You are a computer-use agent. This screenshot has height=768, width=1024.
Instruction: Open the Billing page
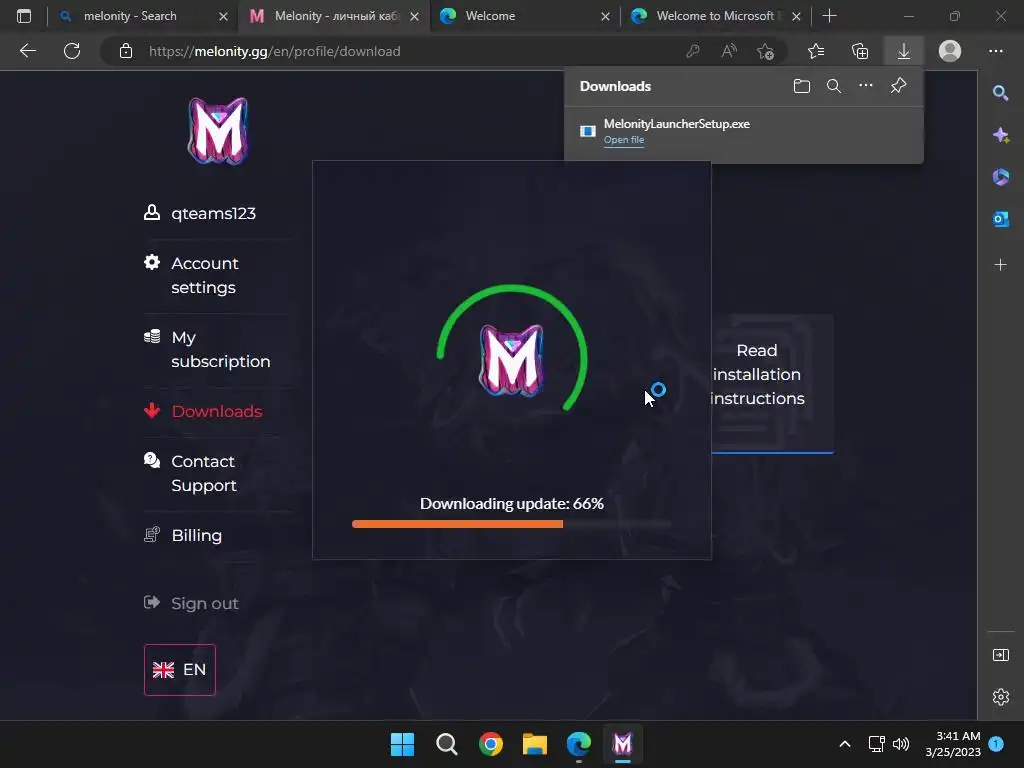click(x=183, y=535)
